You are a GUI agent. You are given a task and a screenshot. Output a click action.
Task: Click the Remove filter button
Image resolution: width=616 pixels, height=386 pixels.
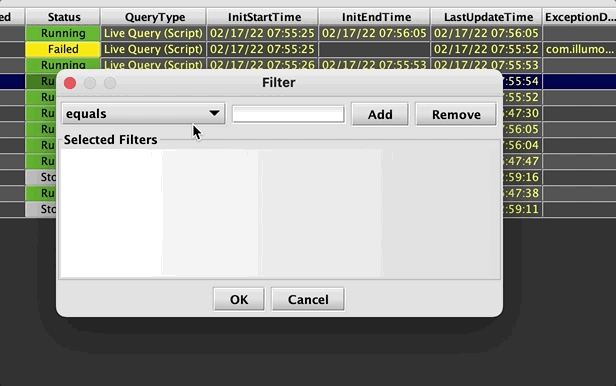[x=456, y=114]
